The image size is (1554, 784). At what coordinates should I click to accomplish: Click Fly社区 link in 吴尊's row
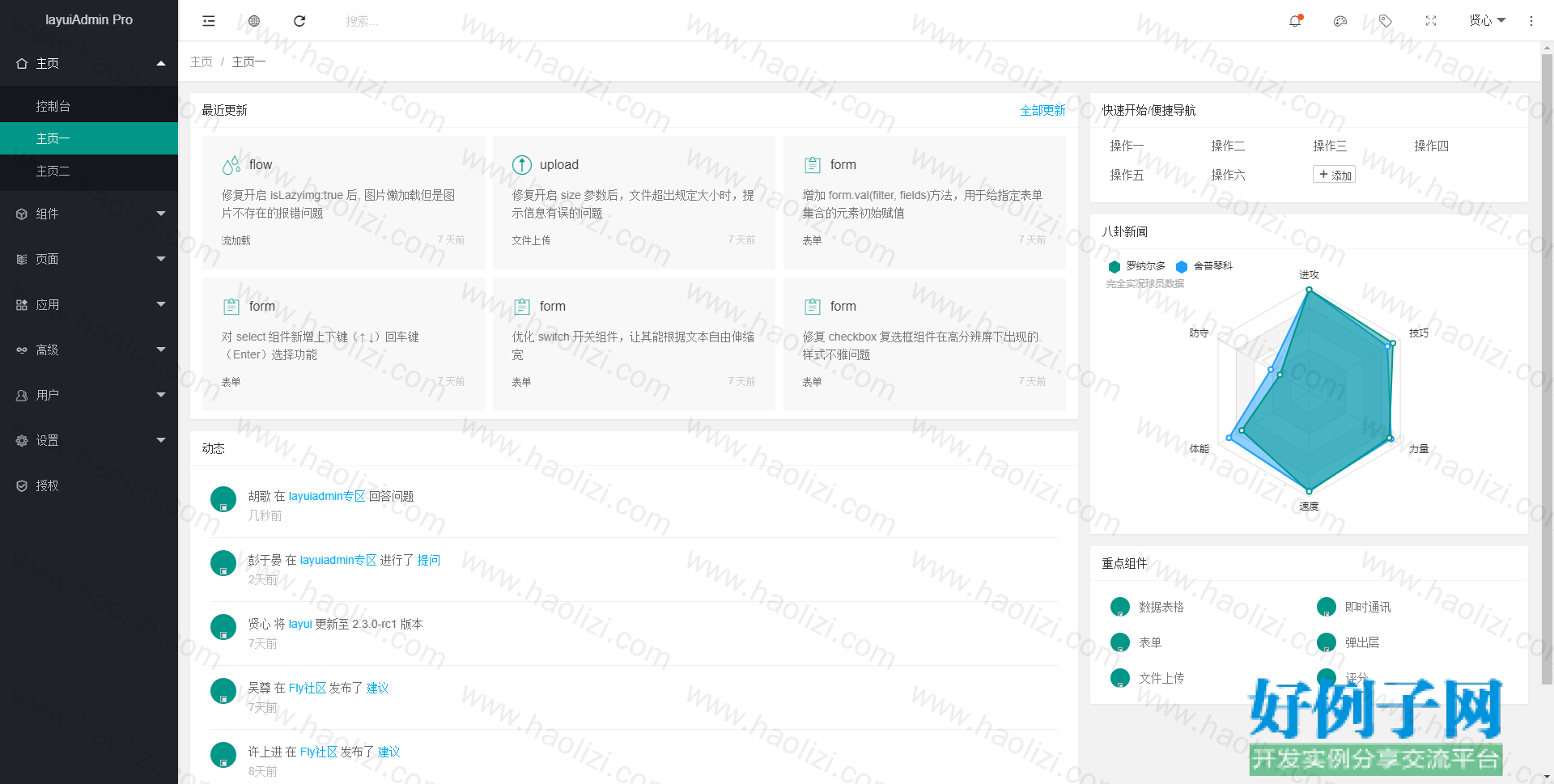click(x=308, y=688)
